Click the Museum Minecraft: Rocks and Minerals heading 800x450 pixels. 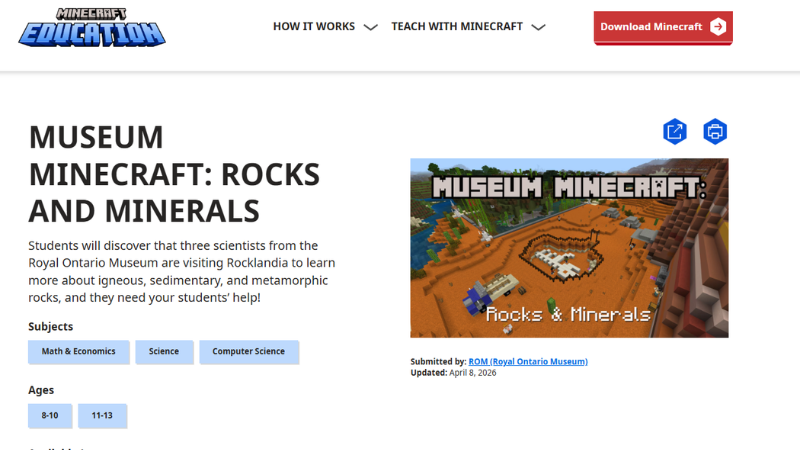tap(174, 174)
